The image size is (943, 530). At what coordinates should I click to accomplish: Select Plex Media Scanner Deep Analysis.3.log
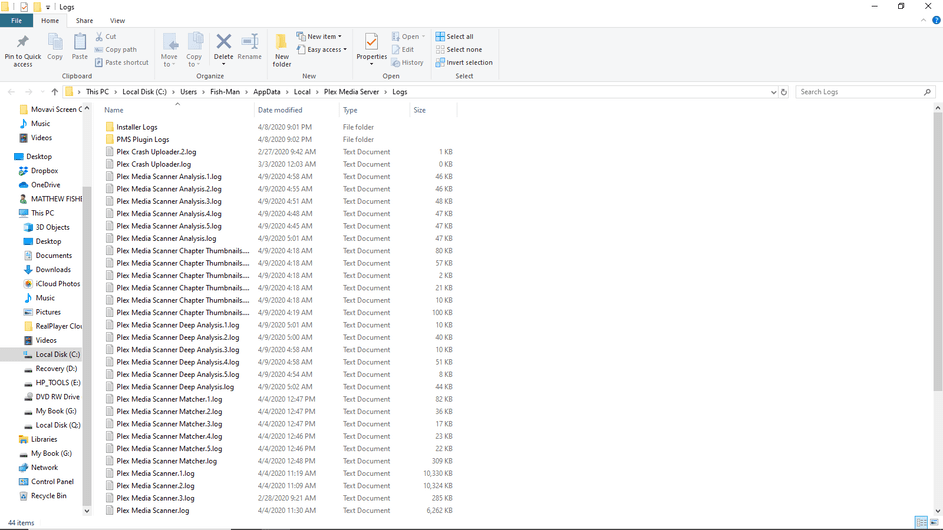[177, 350]
